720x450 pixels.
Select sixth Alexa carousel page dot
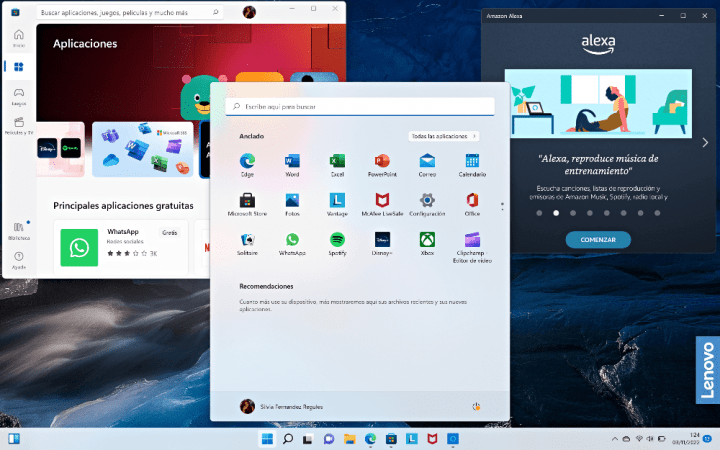tap(624, 213)
